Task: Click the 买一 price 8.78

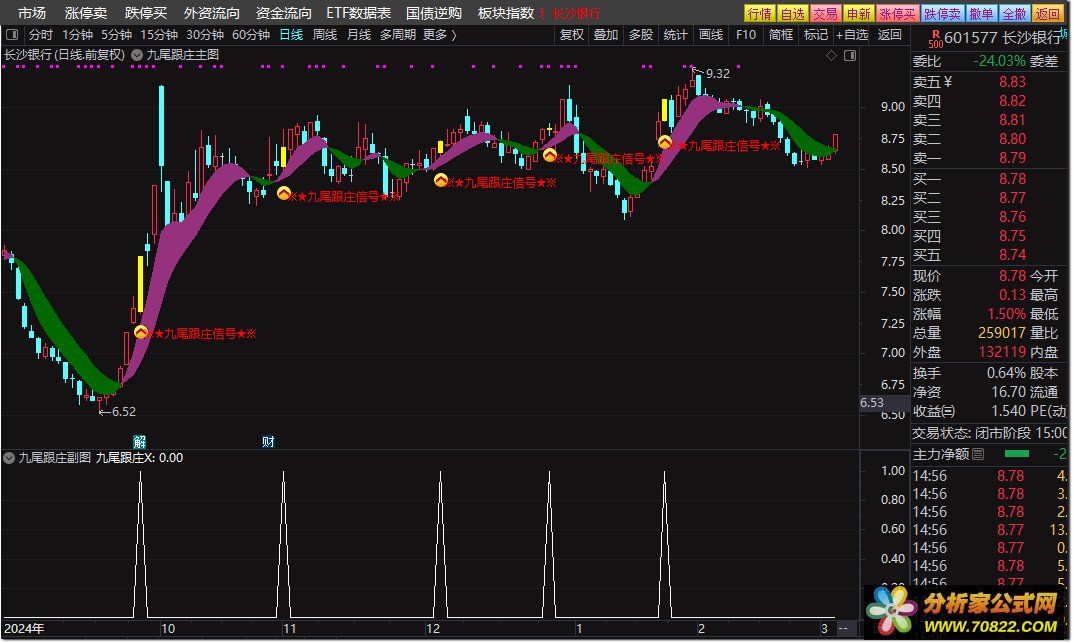Action: 1012,179
